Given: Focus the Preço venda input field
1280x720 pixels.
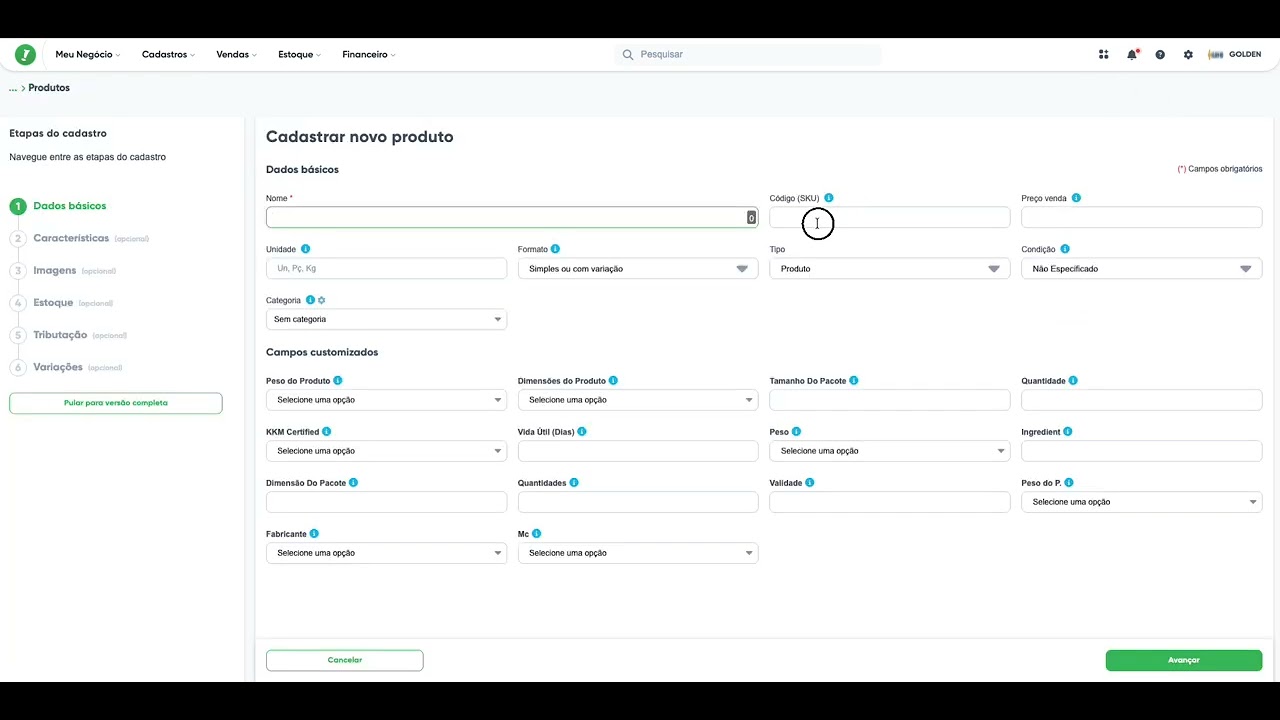Looking at the screenshot, I should [x=1141, y=217].
